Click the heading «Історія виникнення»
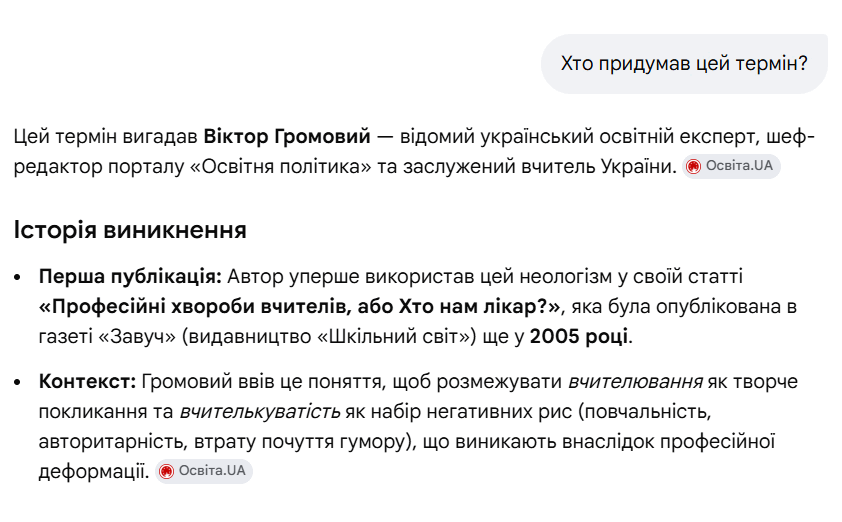 coord(130,230)
